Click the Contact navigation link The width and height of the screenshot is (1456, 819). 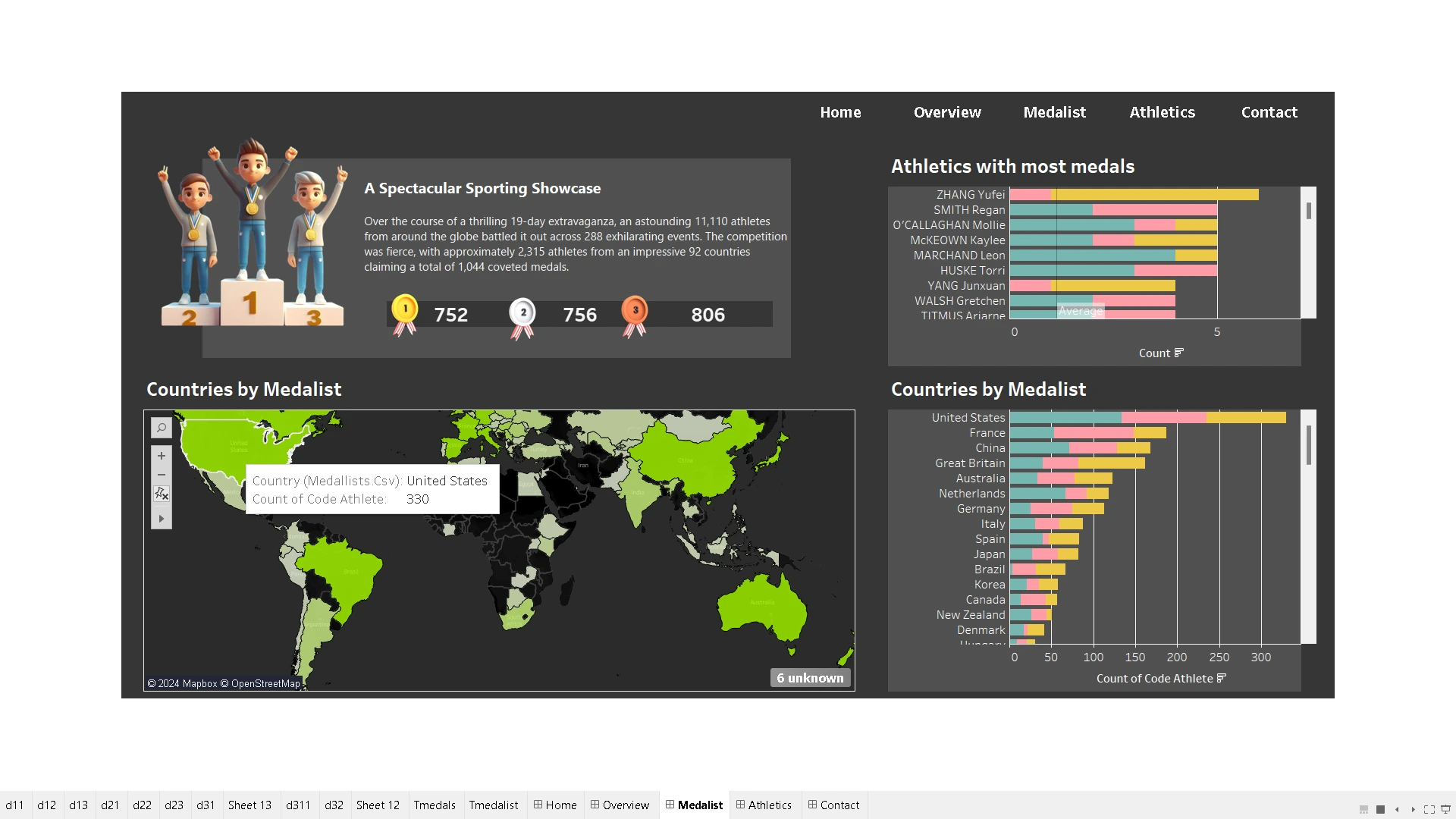point(1269,112)
